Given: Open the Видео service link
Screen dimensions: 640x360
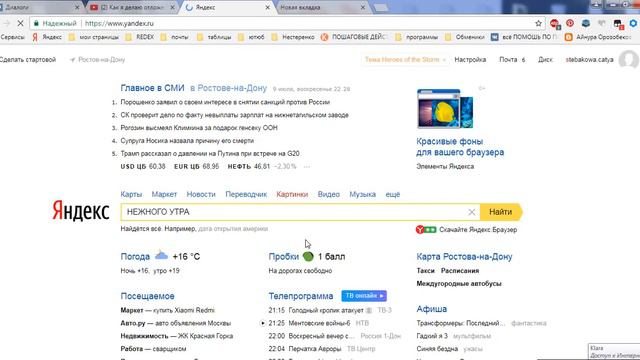Looking at the screenshot, I should tap(329, 194).
